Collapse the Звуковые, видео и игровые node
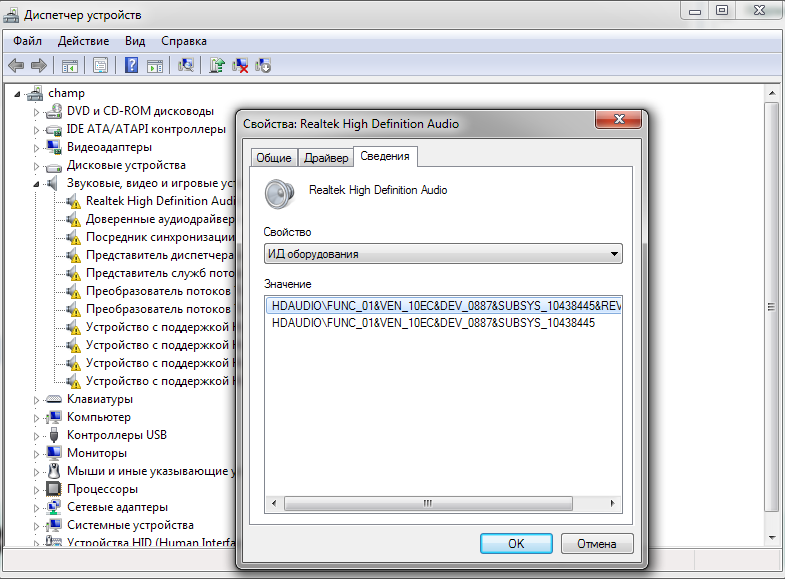Image resolution: width=785 pixels, height=579 pixels. (36, 185)
